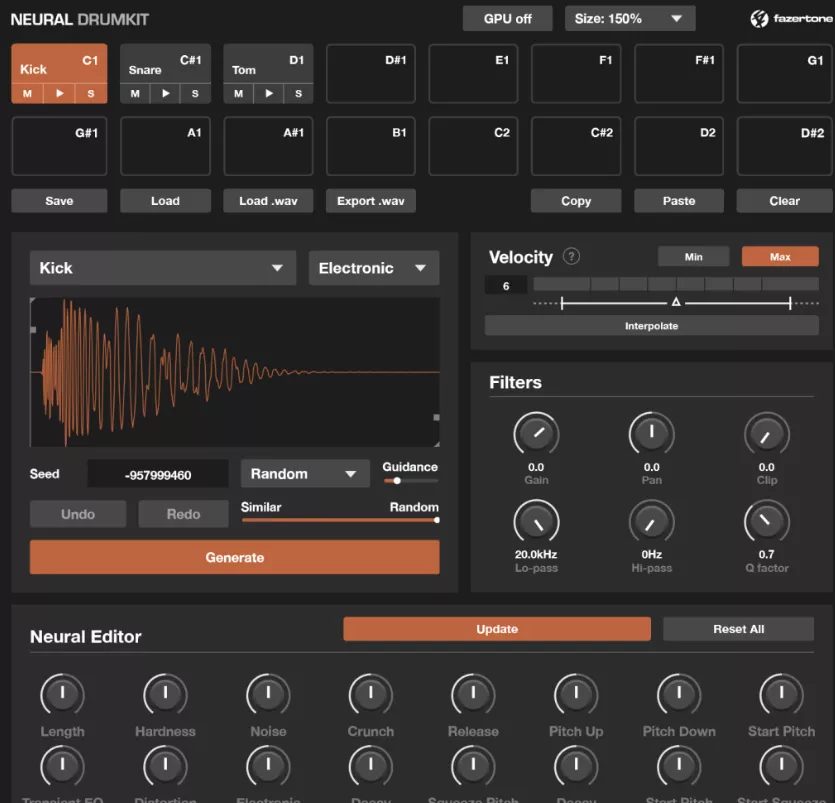Preview the Kick pad with play icon
The width and height of the screenshot is (835, 803).
point(60,94)
